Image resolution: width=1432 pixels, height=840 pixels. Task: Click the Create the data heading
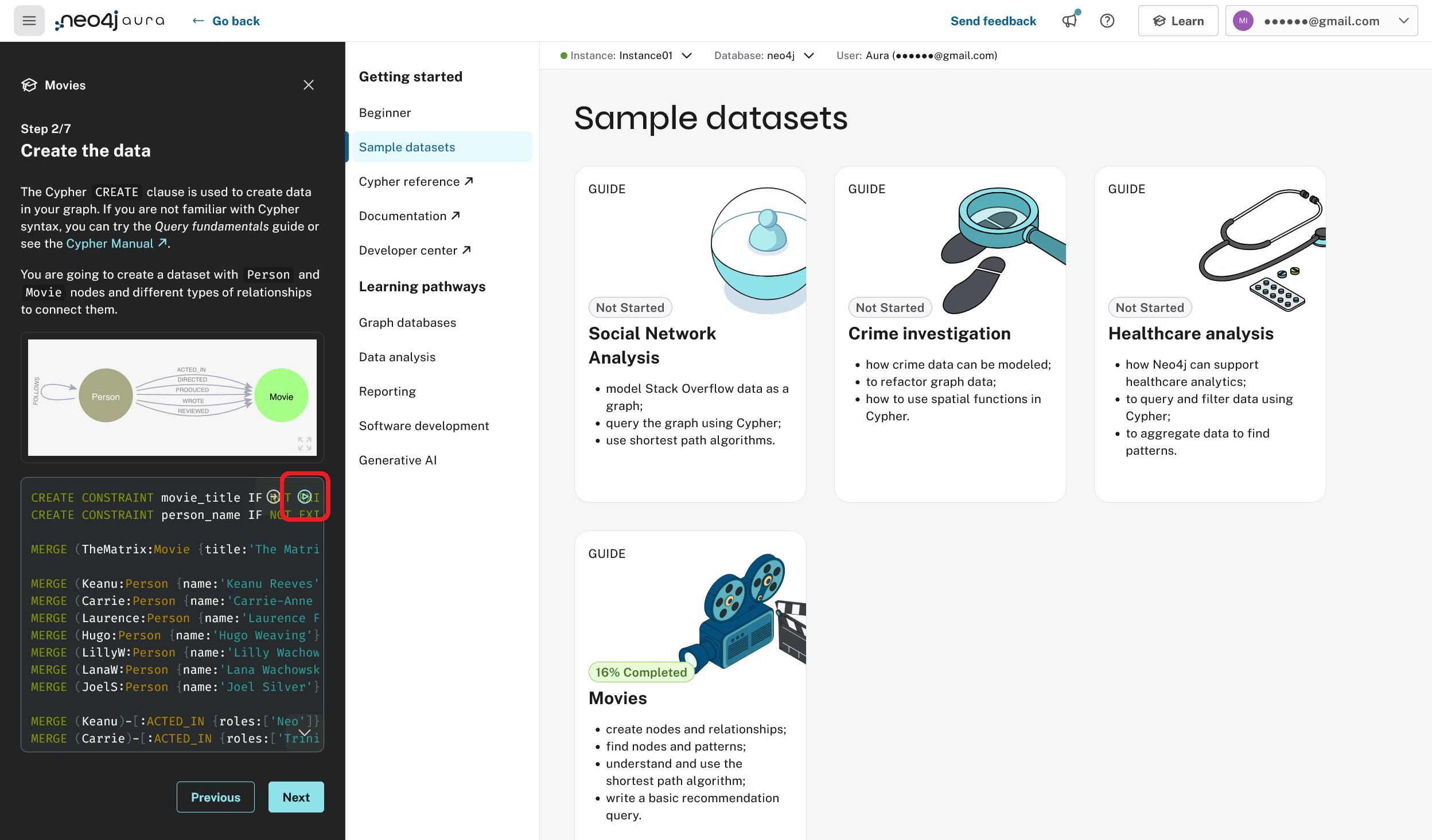[85, 151]
